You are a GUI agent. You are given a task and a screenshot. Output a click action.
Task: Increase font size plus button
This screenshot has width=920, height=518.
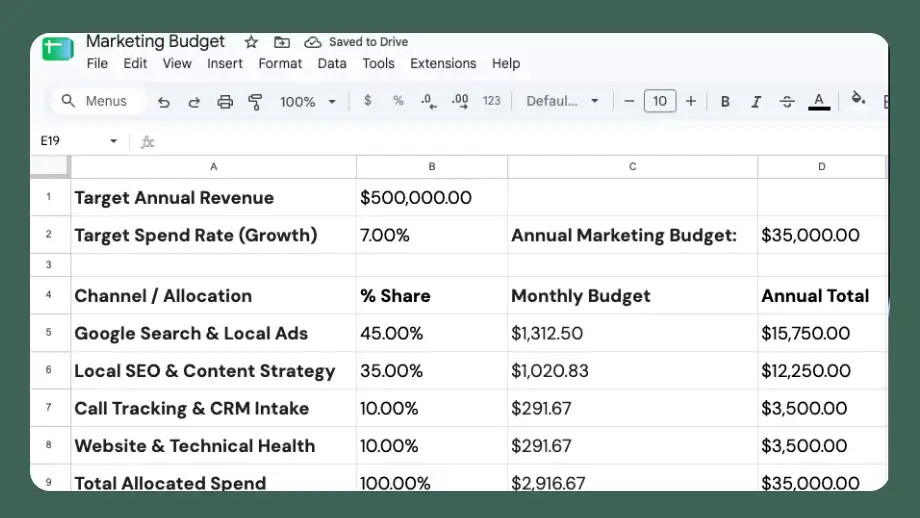pos(691,101)
